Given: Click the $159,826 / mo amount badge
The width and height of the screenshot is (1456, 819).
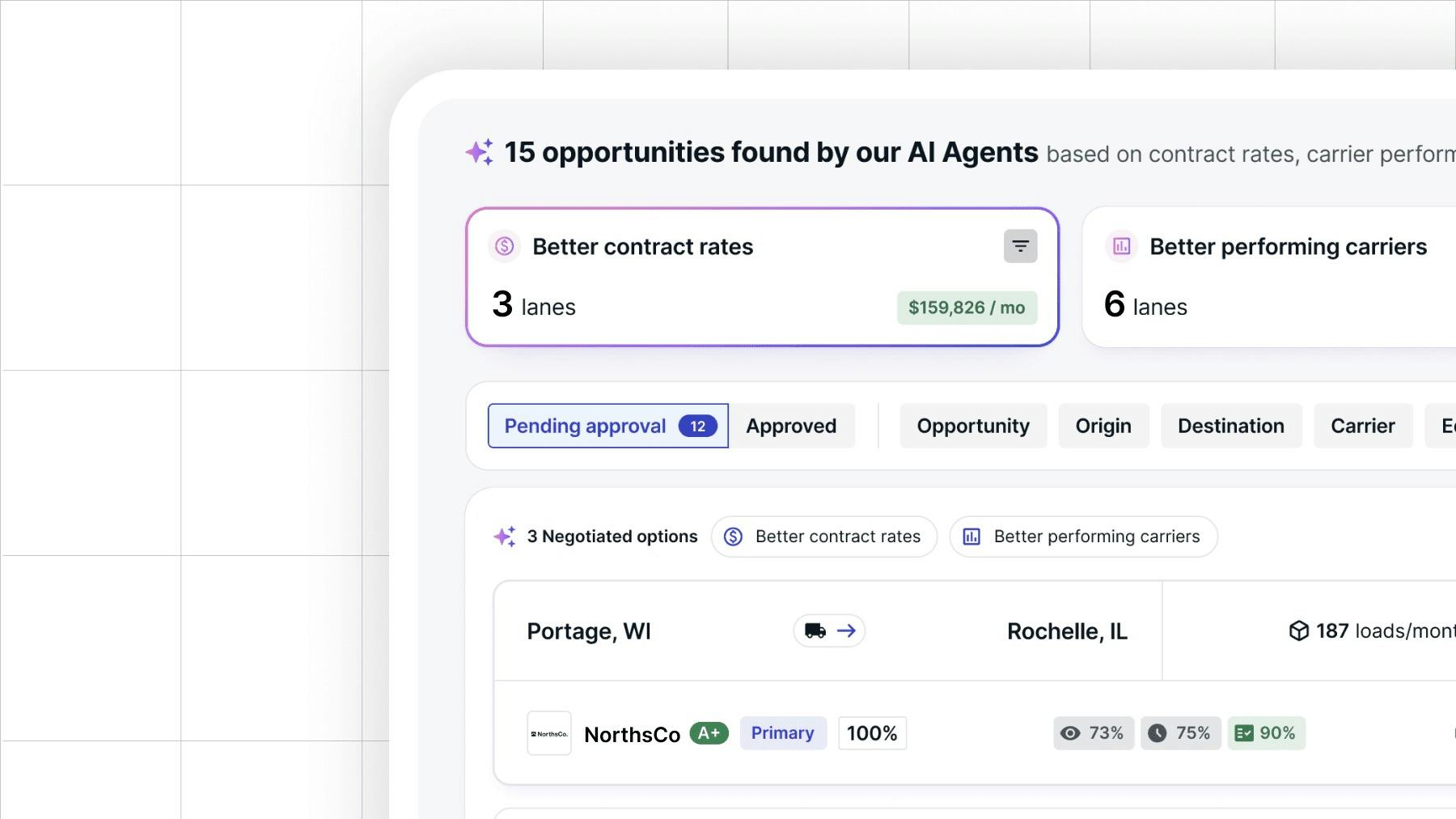Looking at the screenshot, I should pyautogui.click(x=967, y=308).
